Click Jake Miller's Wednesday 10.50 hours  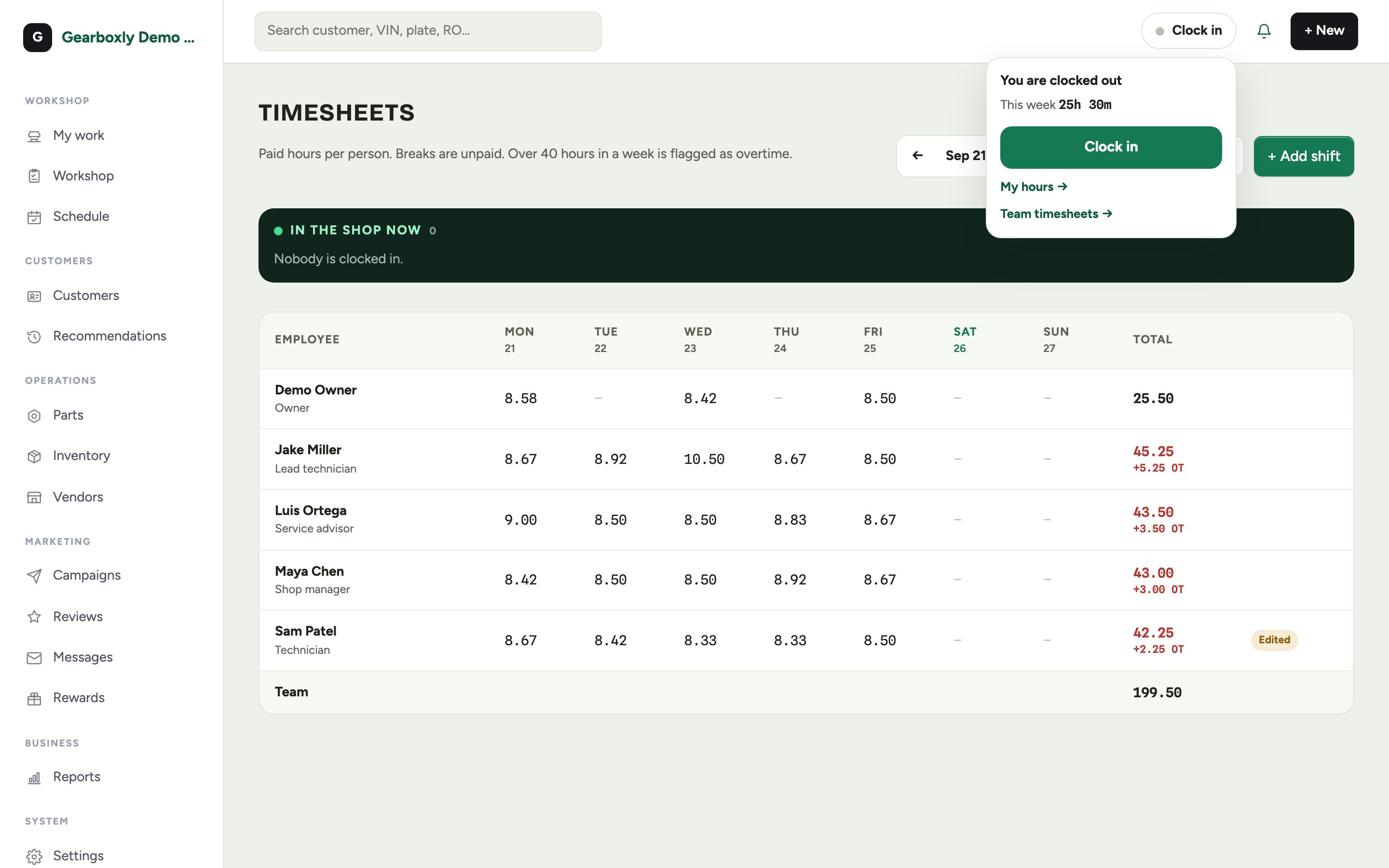coord(704,459)
